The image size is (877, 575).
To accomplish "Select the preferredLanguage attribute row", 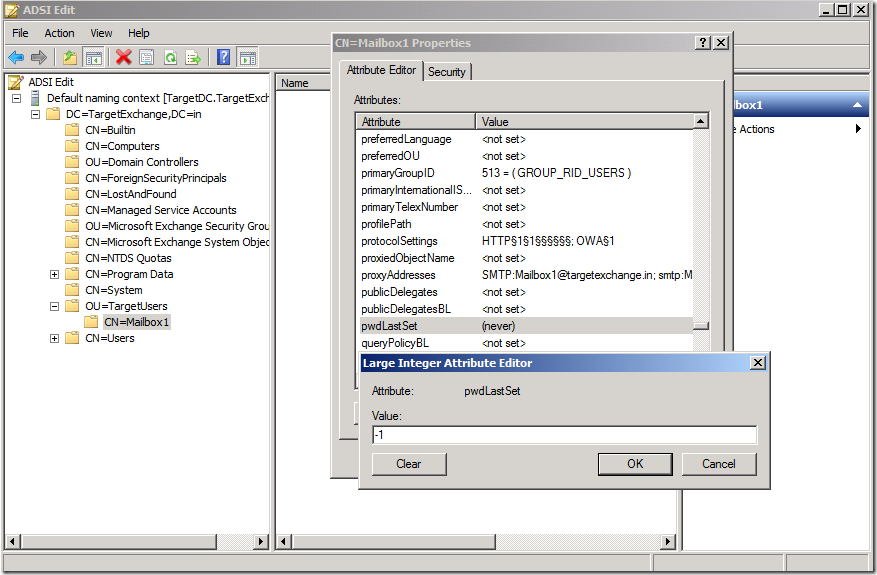I will 524,139.
